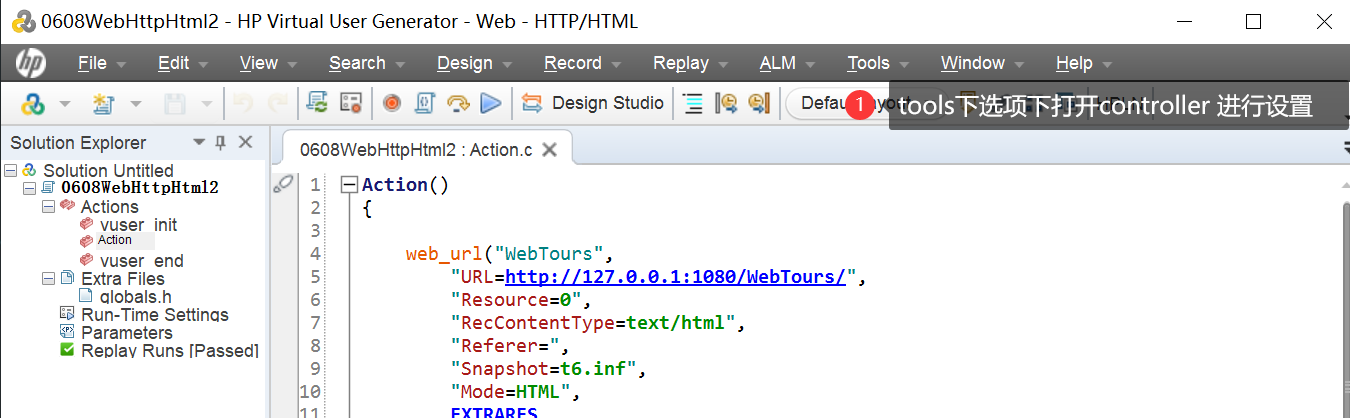Screen dimensions: 1350x418
Task: Open Design Studio
Action: (593, 103)
